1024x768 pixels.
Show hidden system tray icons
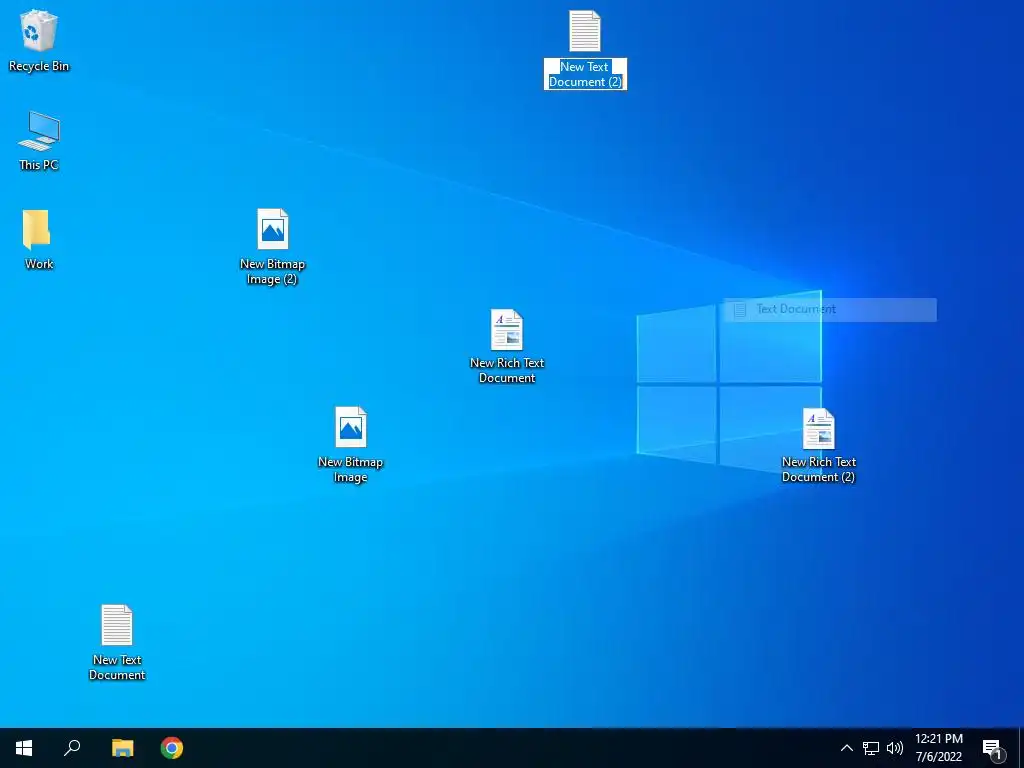[x=846, y=748]
